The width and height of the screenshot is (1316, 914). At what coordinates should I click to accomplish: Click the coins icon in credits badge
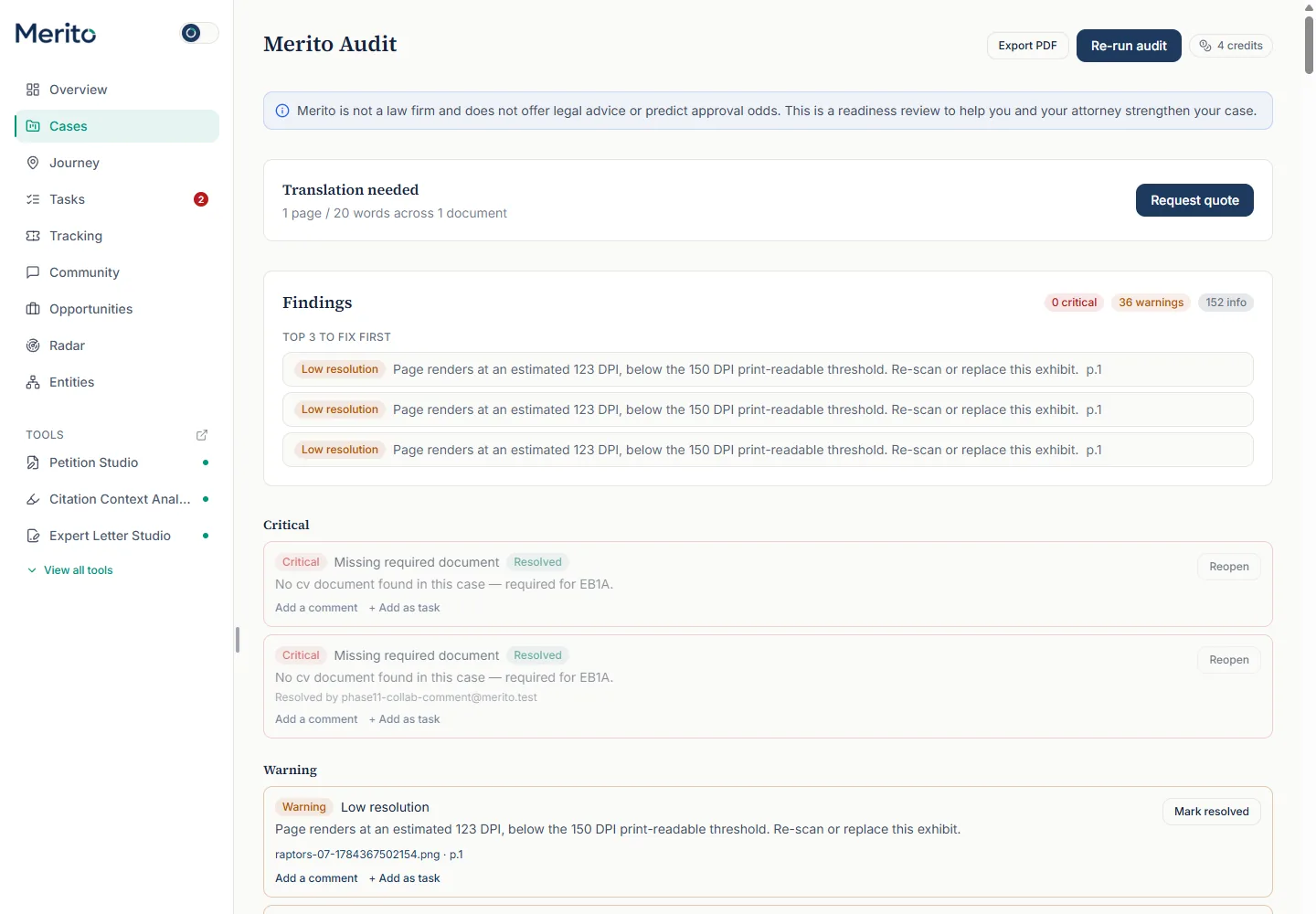[1205, 46]
